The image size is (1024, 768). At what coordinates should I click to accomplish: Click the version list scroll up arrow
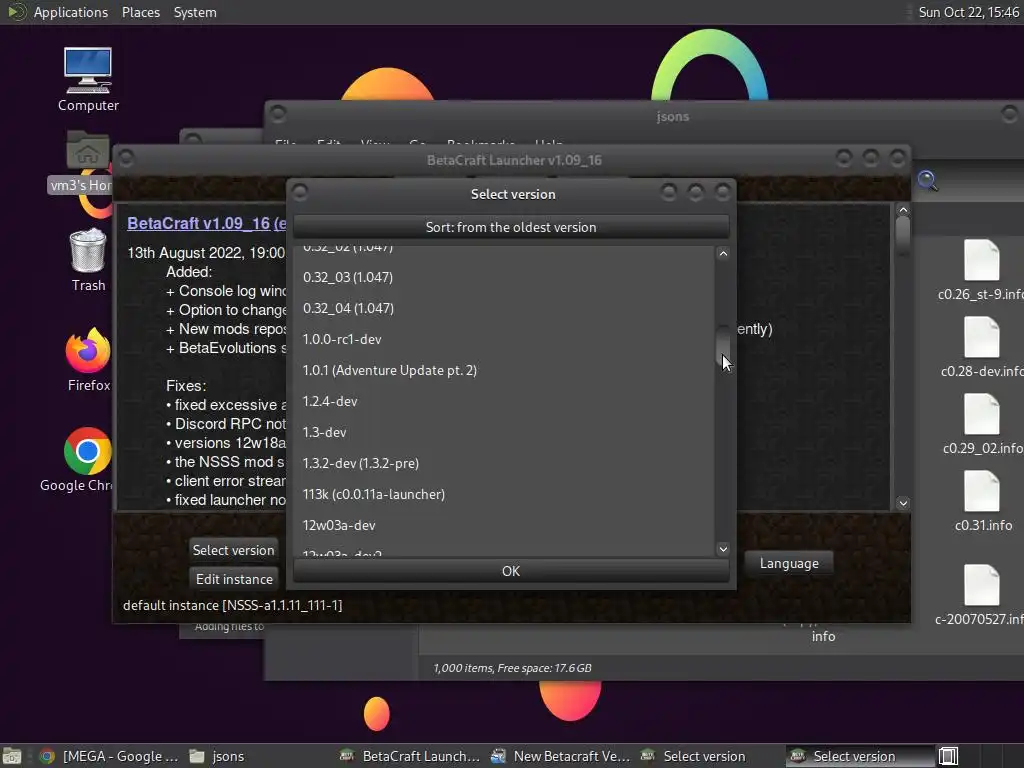point(723,254)
